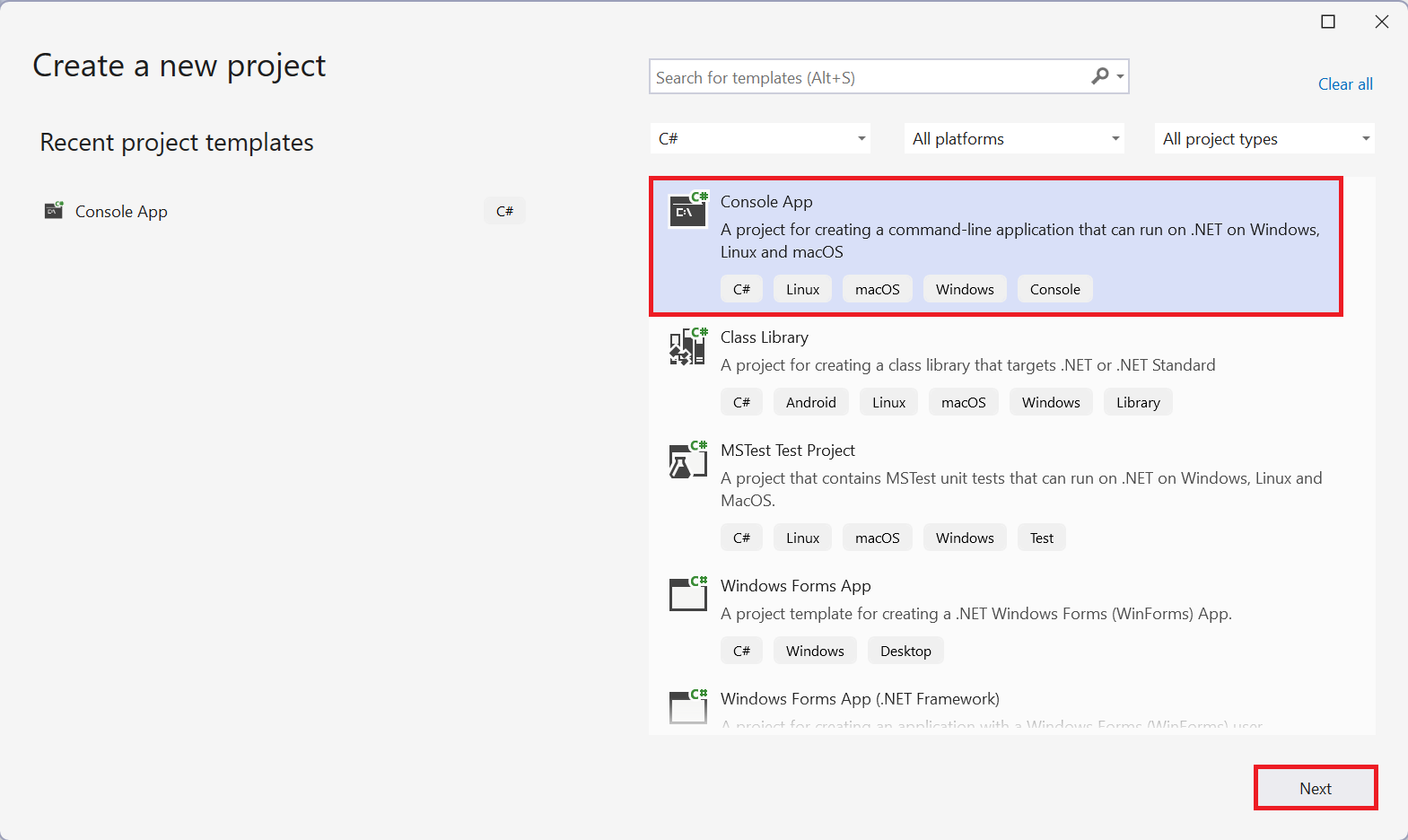Screen dimensions: 1408x840
Task: Click the Windows Forms App description text
Action: (x=976, y=614)
